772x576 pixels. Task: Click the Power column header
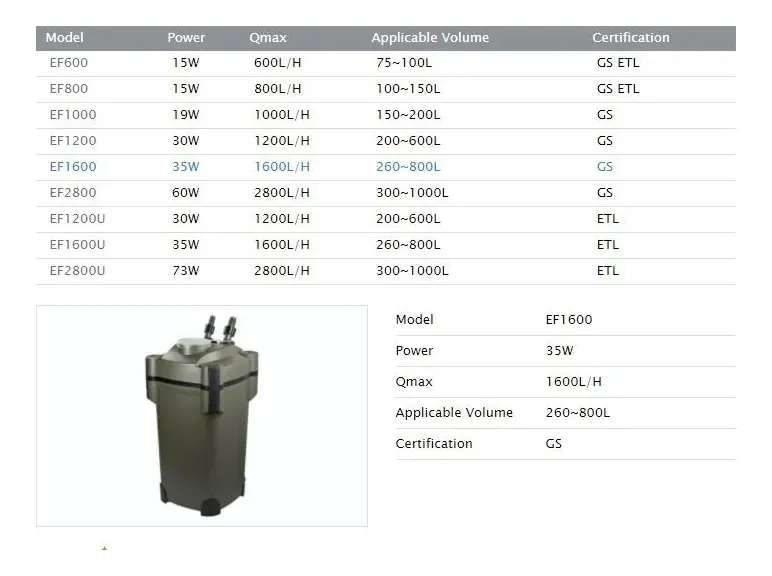[x=186, y=38]
